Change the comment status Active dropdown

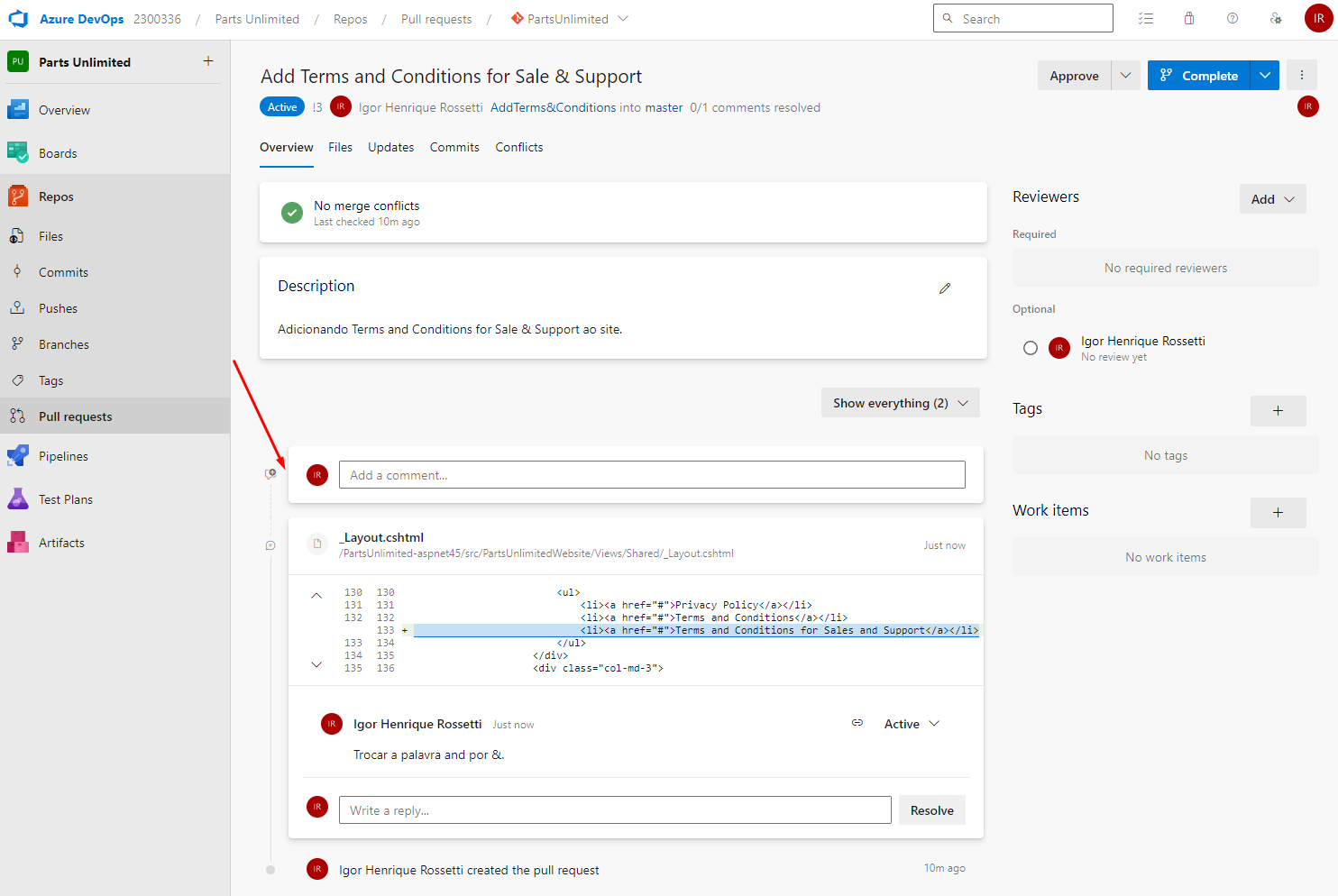[x=912, y=724]
